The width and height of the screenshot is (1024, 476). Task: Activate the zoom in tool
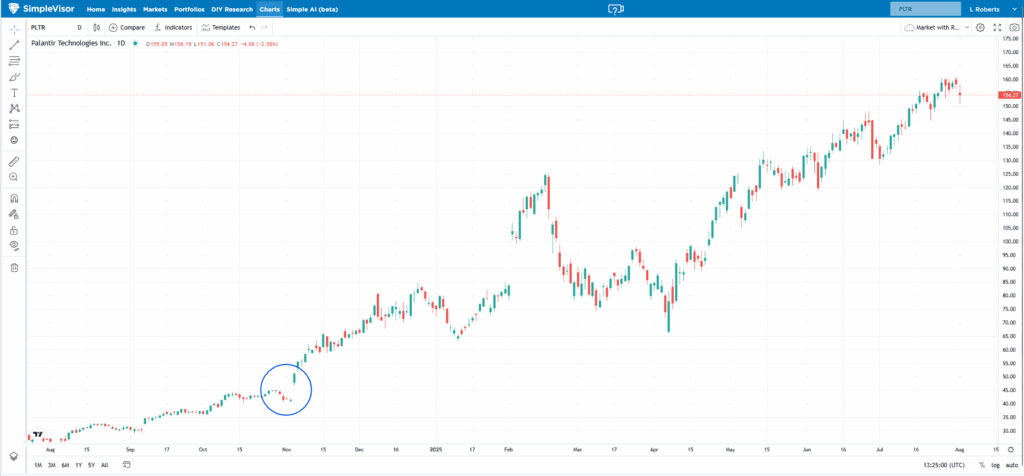click(x=14, y=177)
